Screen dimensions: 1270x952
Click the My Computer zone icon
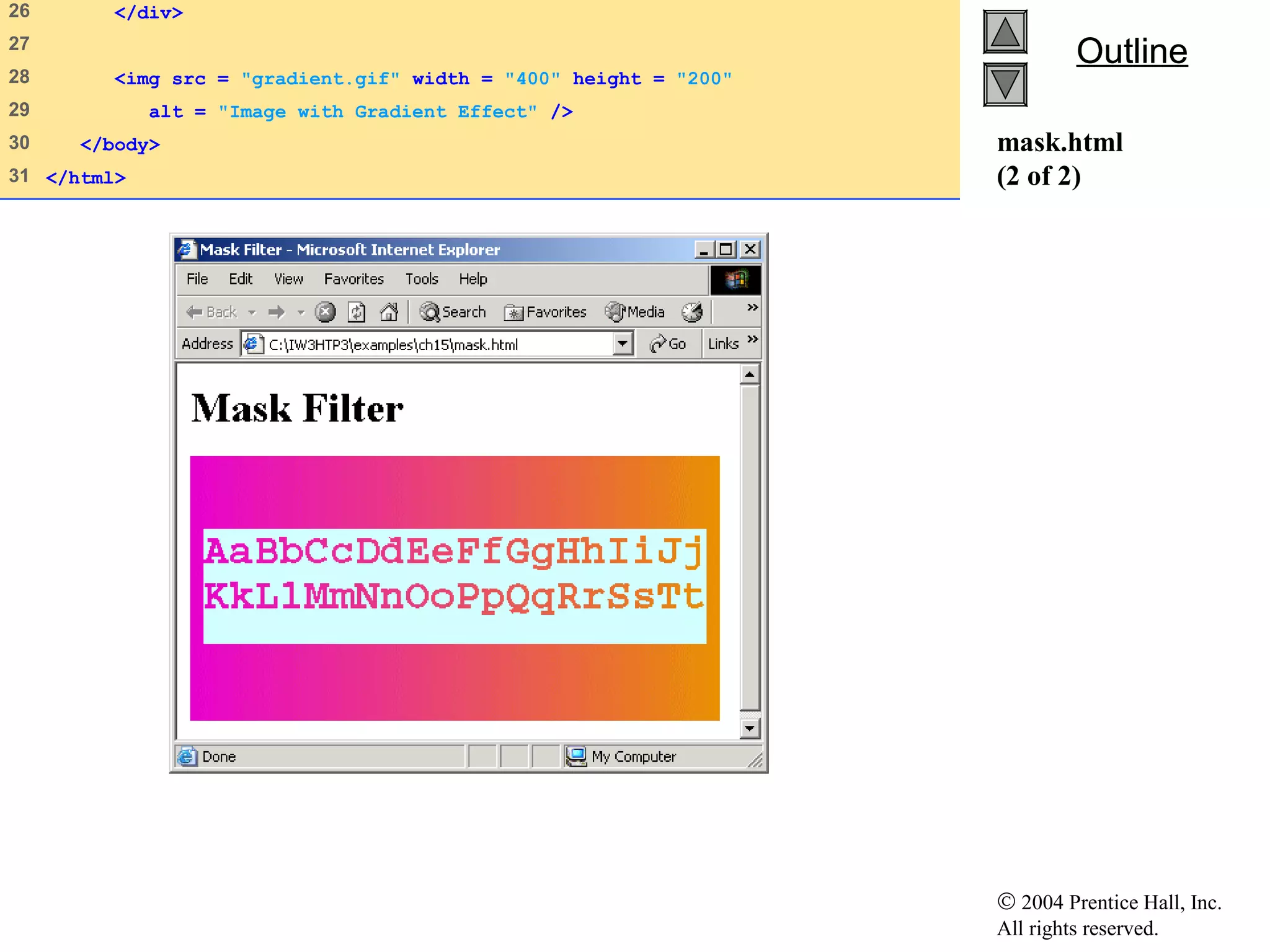[x=576, y=757]
